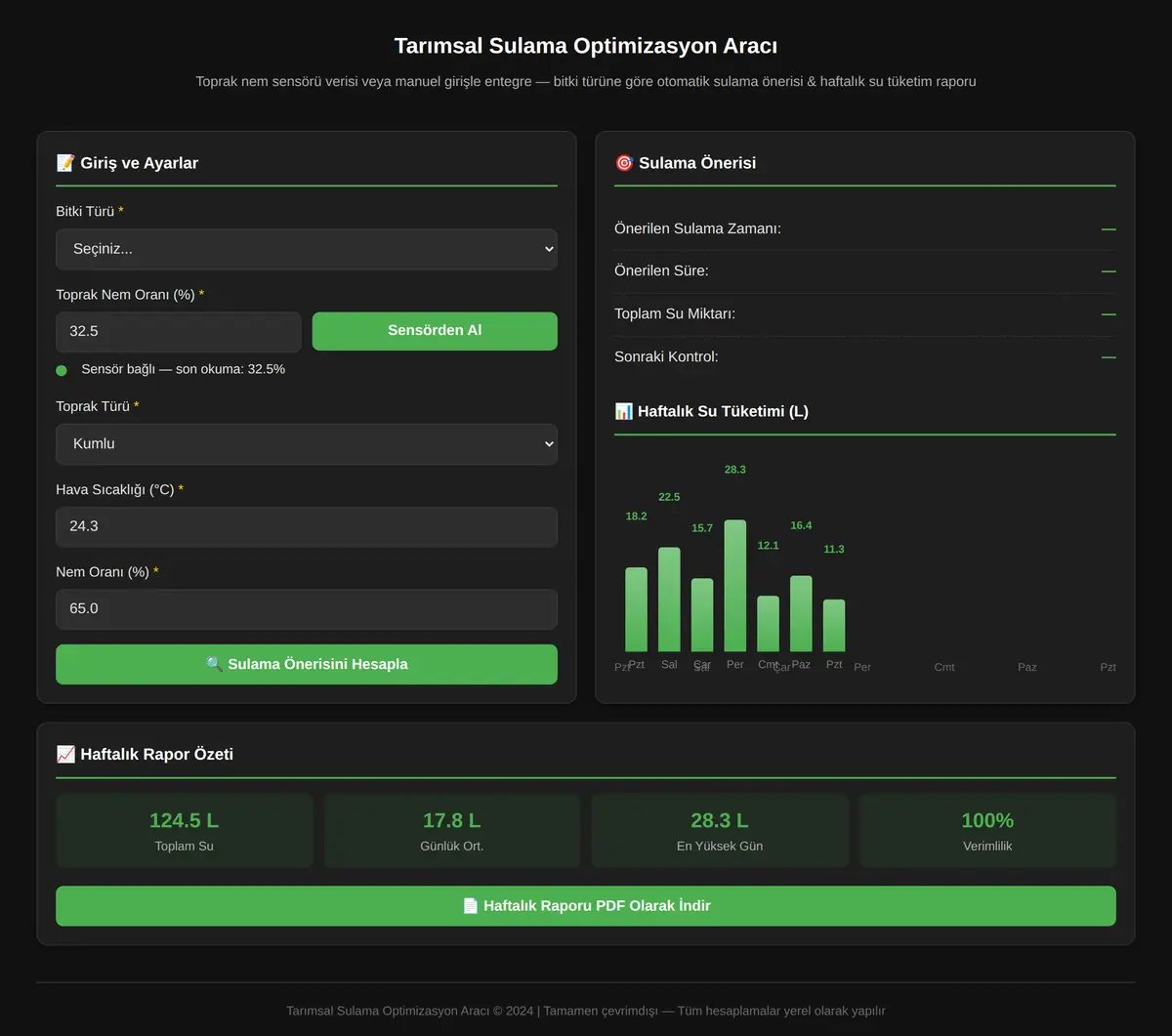
Task: Click the bar chart icon beside Haftalık Su Tüketimi
Action: (624, 411)
